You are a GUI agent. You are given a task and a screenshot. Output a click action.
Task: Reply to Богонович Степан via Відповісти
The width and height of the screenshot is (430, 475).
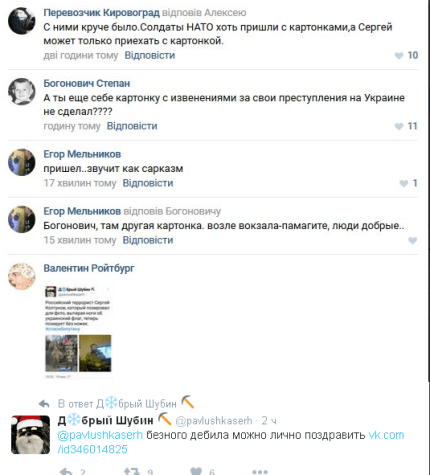(x=132, y=126)
